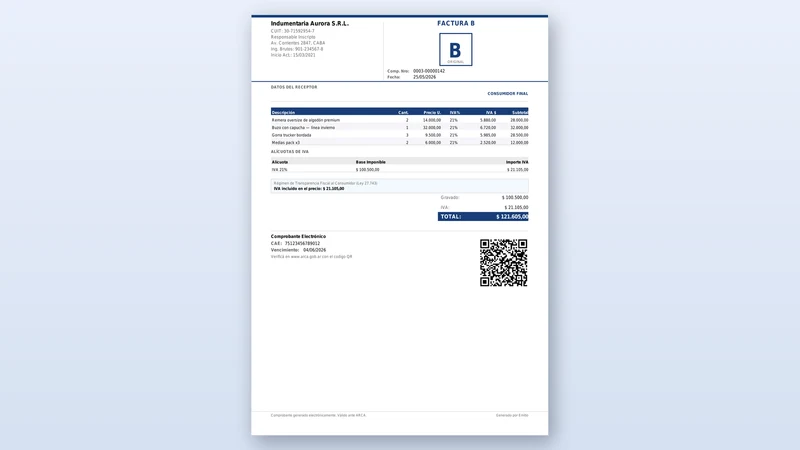800x450 pixels.
Task: Click the Remera unit price 14.000,00
Action: 432,120
